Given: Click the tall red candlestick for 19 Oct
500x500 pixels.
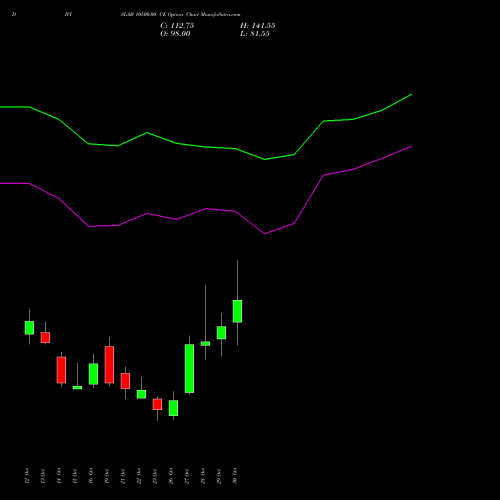Looking at the screenshot, I should coord(109,365).
